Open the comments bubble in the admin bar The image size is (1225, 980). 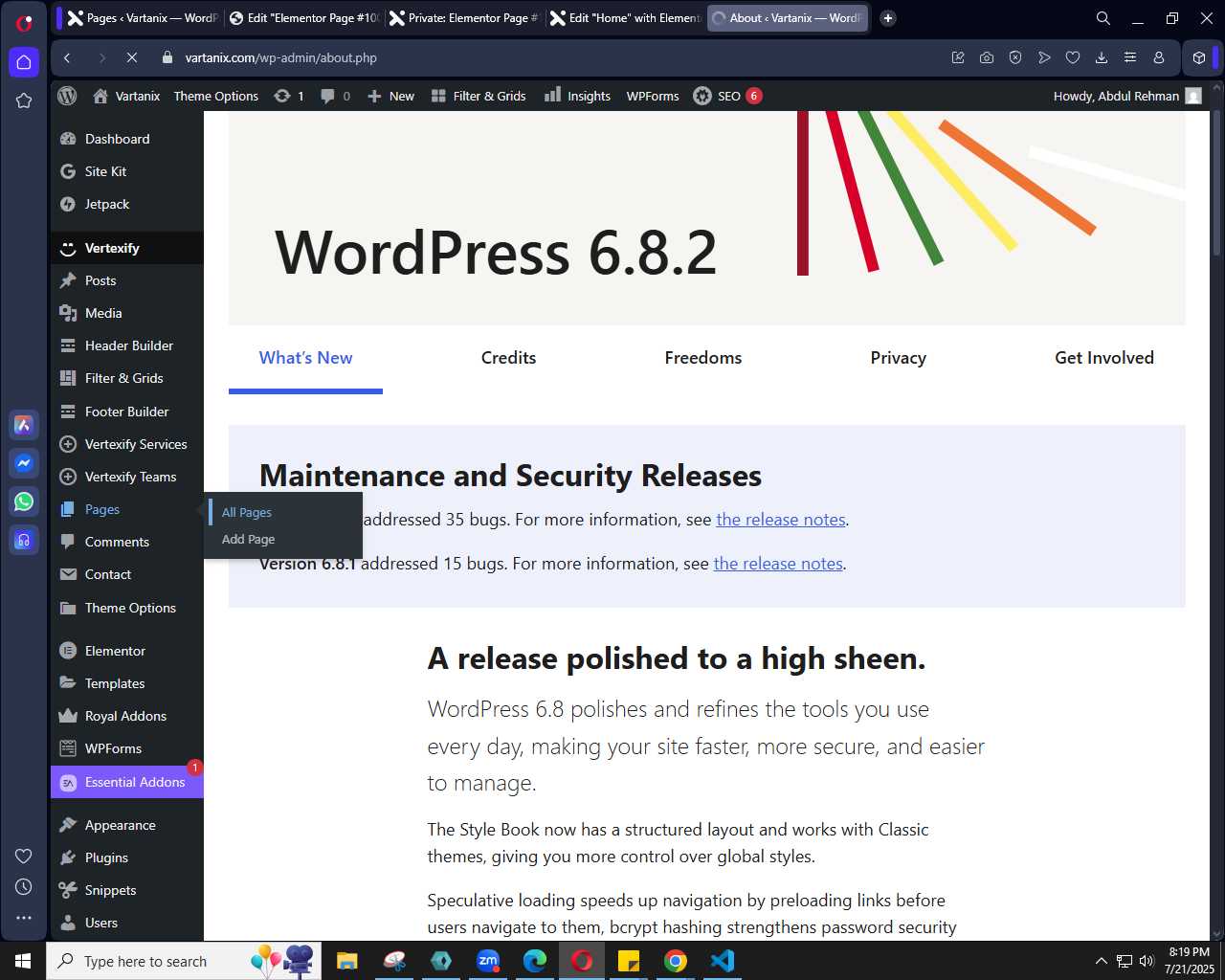click(335, 96)
